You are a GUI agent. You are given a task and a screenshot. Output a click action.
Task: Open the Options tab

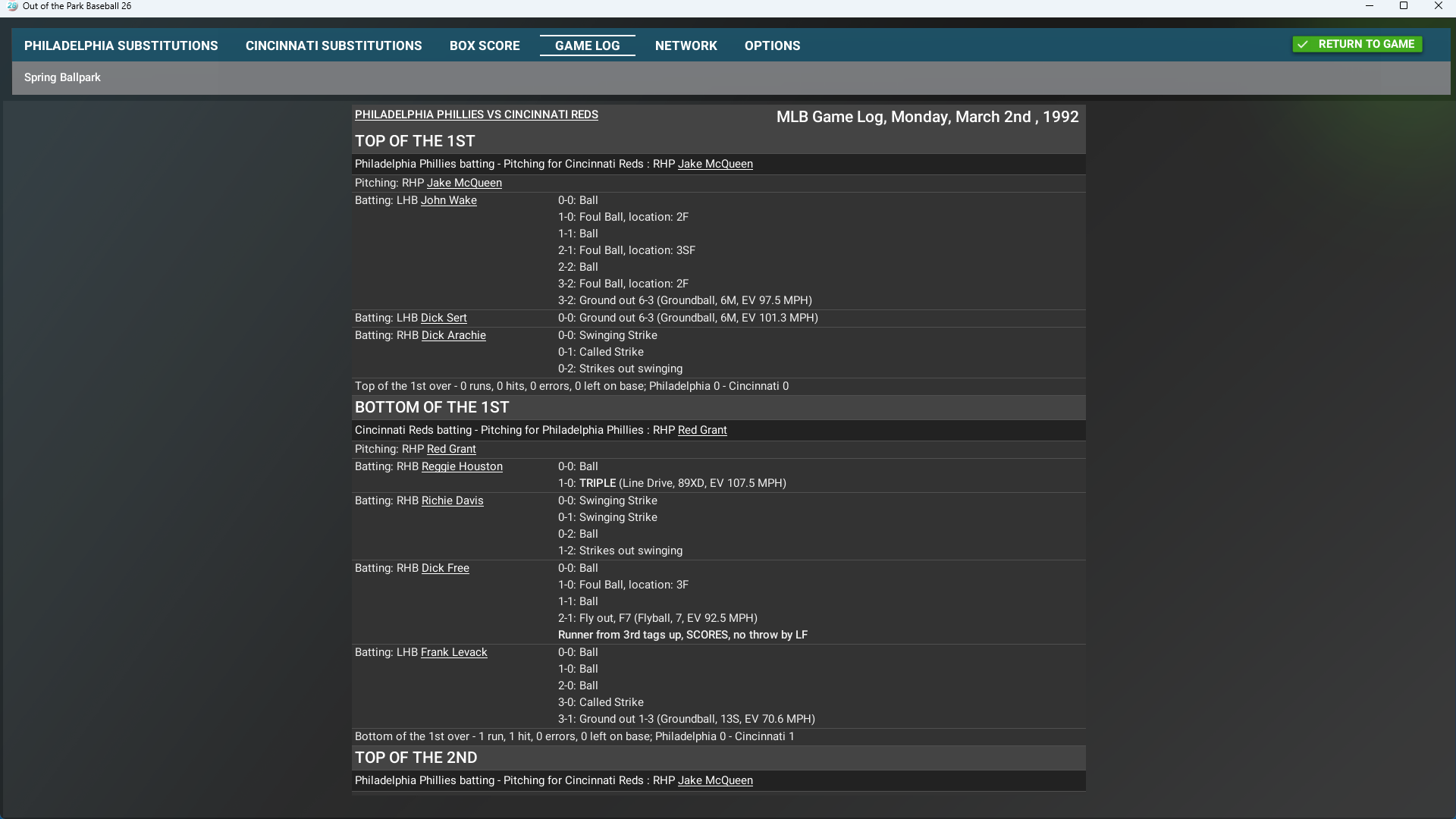772,45
